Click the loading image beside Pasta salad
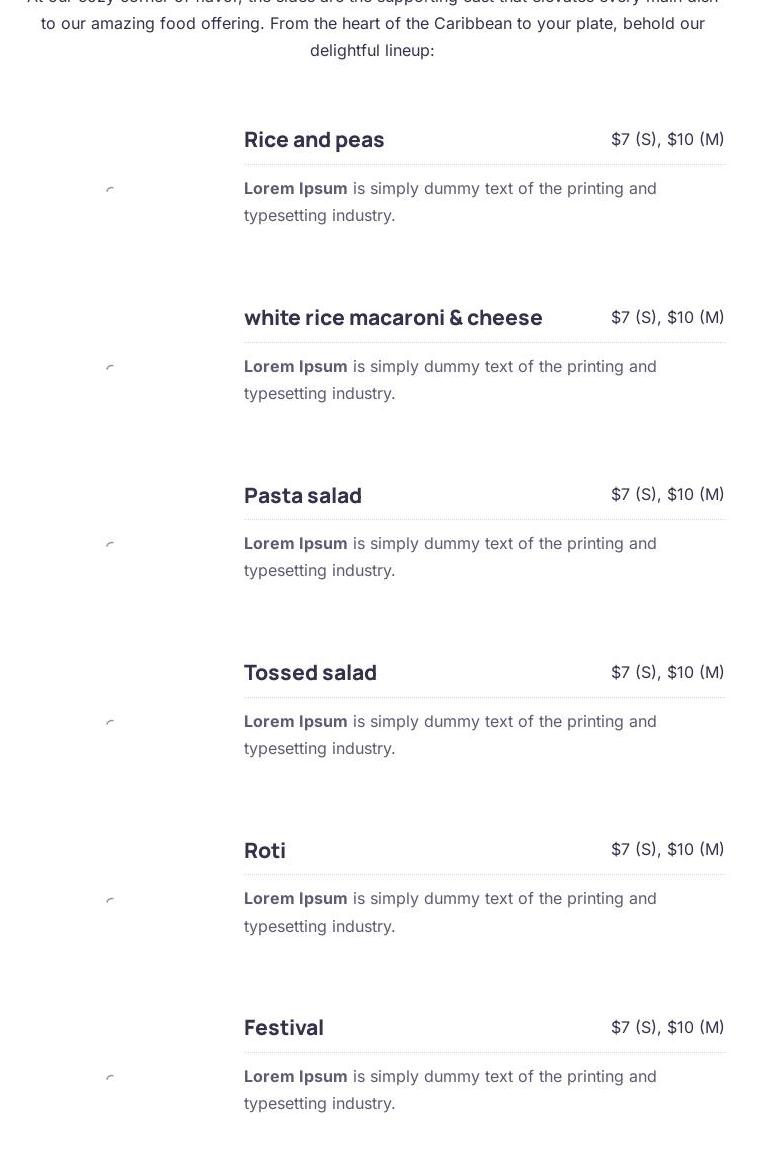 coord(110,545)
